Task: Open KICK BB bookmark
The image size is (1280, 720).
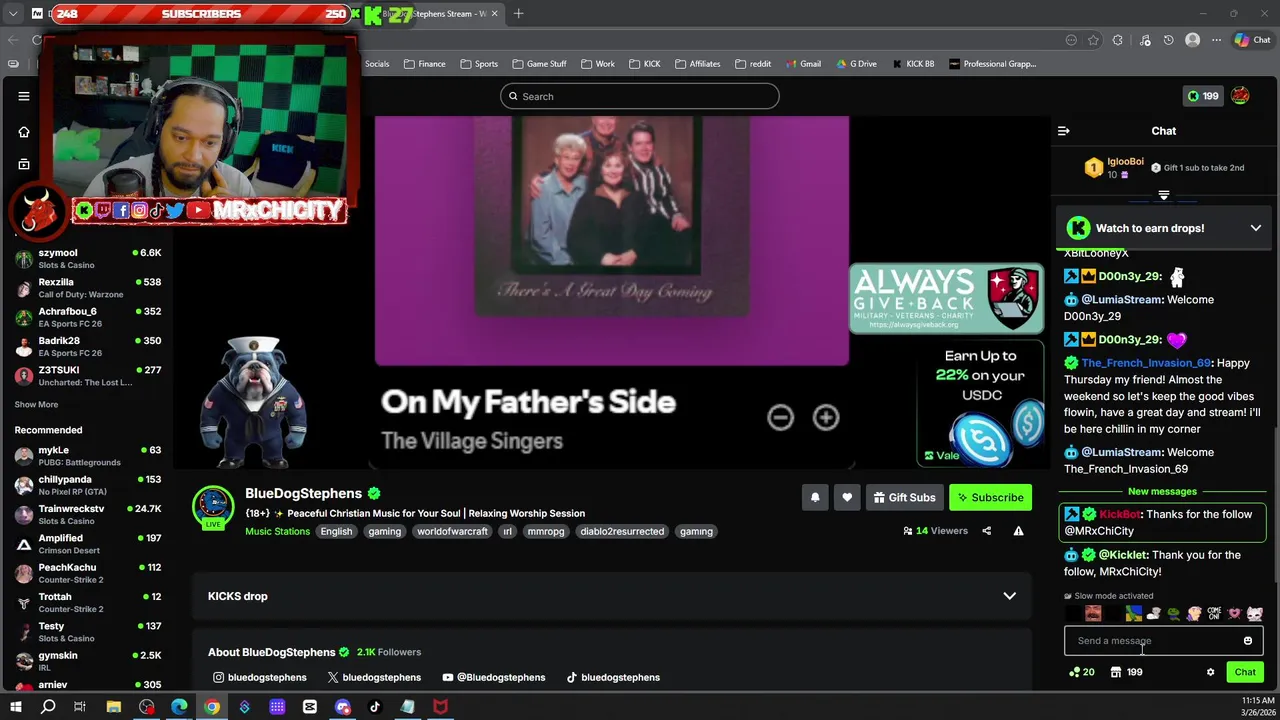Action: point(912,64)
